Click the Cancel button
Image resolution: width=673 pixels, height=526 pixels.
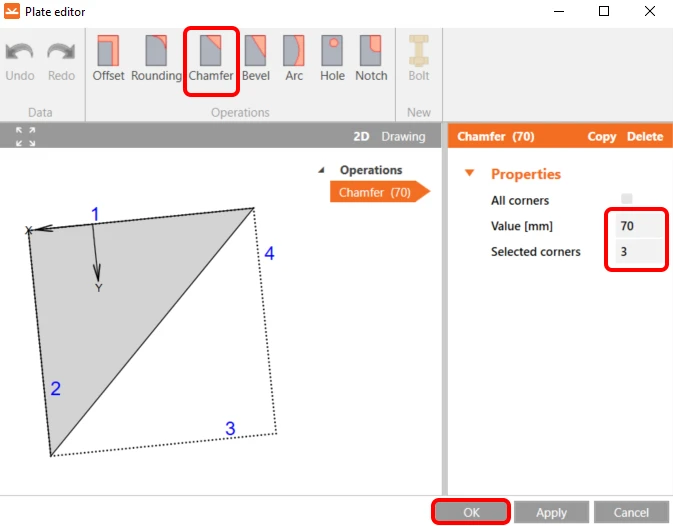point(631,512)
